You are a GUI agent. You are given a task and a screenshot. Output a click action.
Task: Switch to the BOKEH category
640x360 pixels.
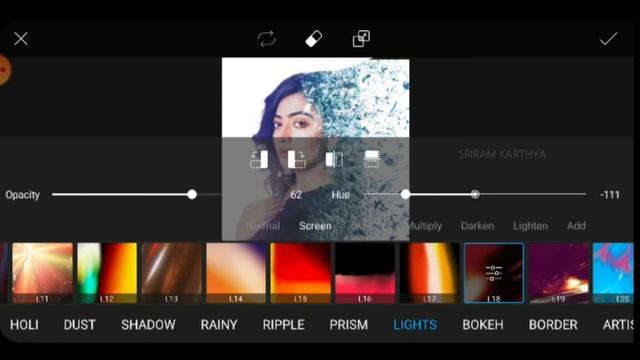(x=483, y=325)
